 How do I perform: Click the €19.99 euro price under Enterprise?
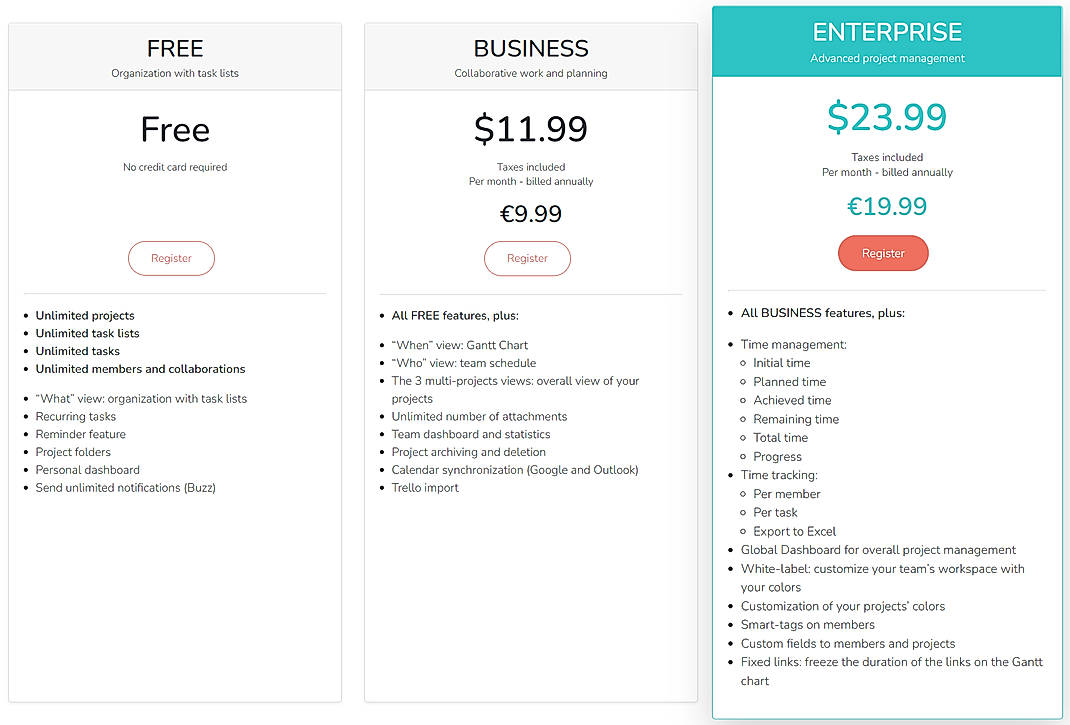886,205
